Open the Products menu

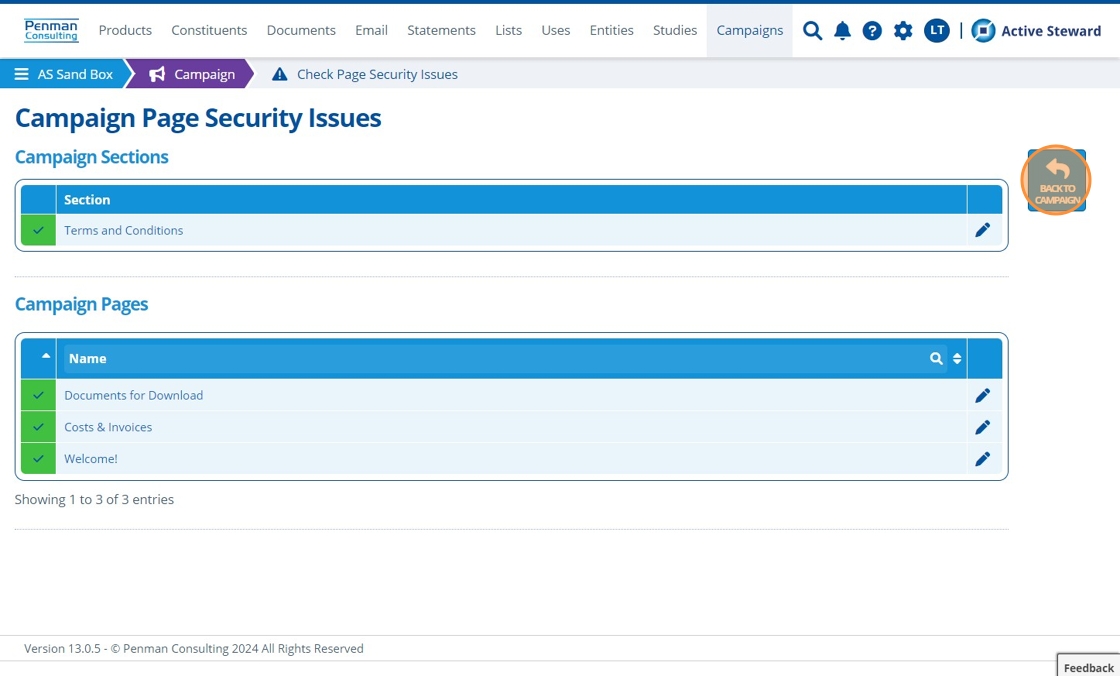pos(125,31)
